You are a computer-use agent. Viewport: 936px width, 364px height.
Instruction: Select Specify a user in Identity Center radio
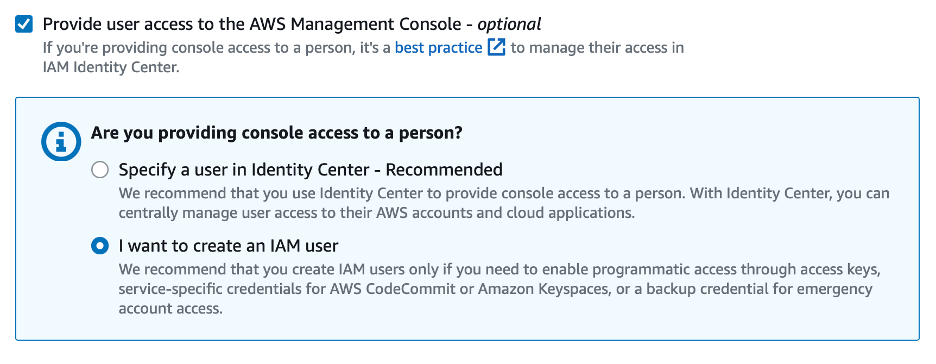coord(100,170)
